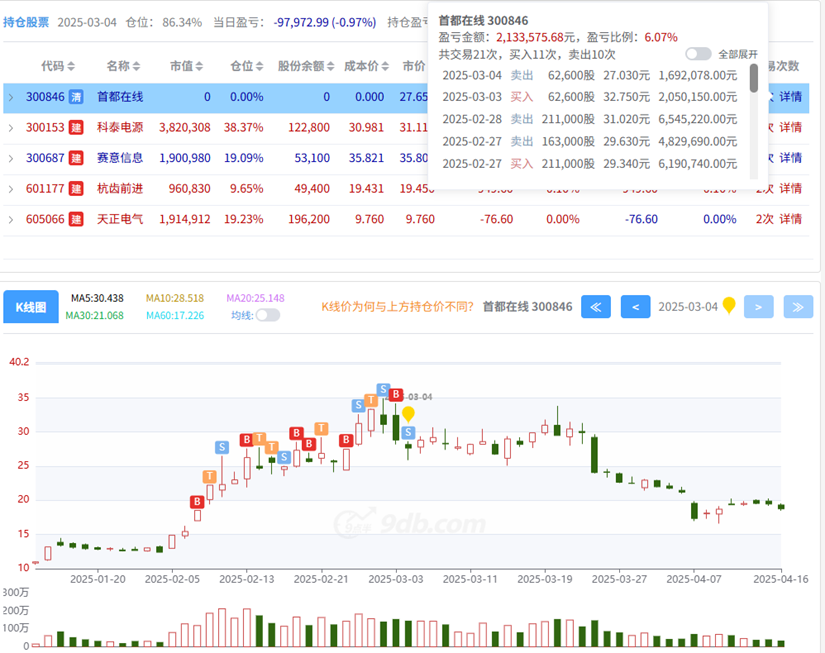The width and height of the screenshot is (825, 653).
Task: Open 详情 for 赛意信息 row
Action: (x=790, y=158)
